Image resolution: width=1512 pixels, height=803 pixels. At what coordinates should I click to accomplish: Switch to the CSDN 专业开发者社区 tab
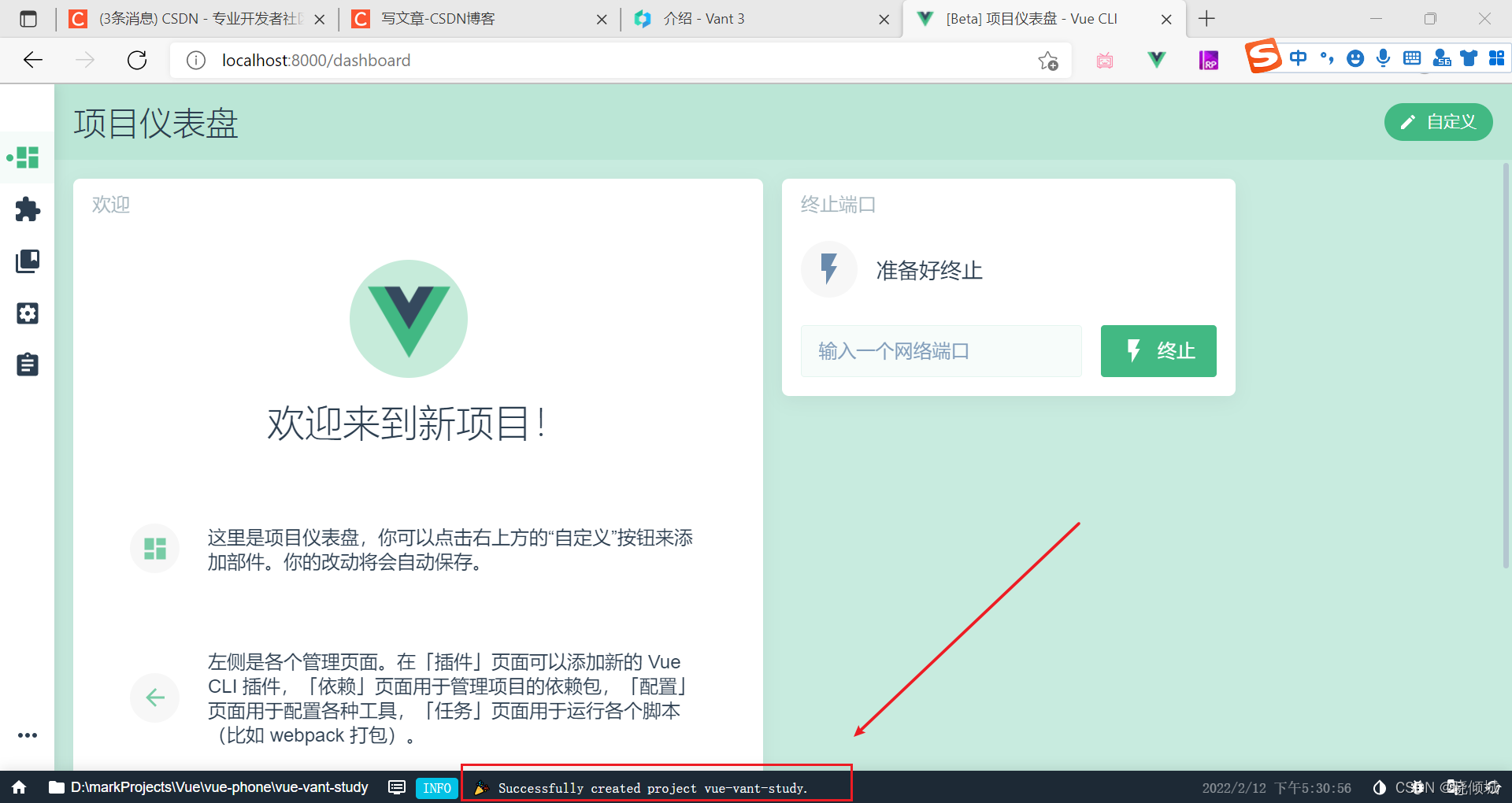(x=197, y=19)
